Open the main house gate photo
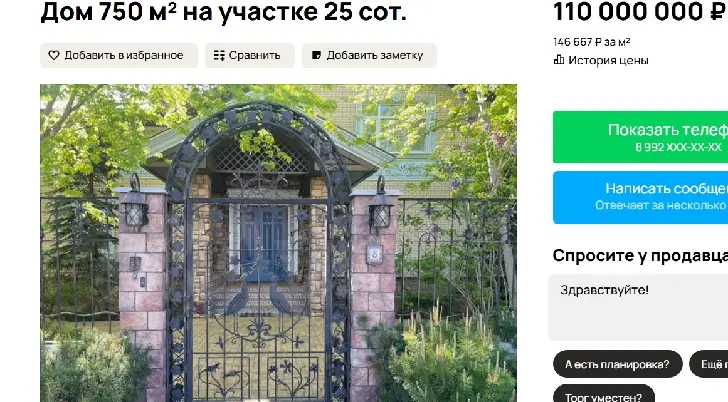 click(x=278, y=243)
